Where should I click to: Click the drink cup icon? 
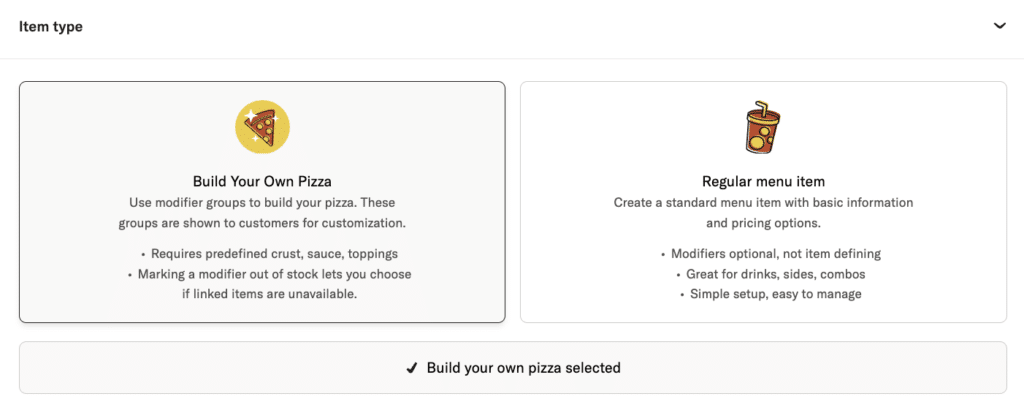763,128
